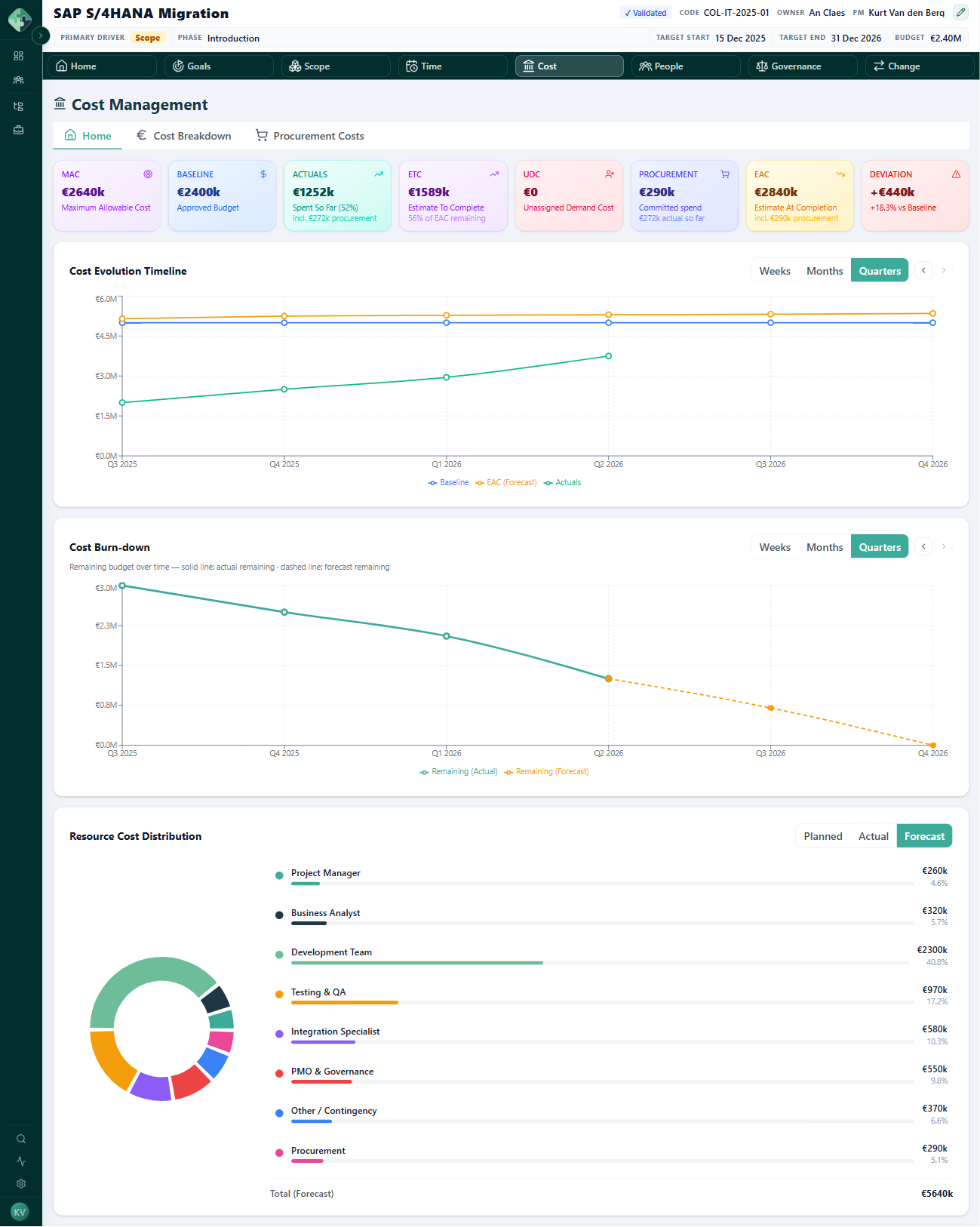The height and width of the screenshot is (1227, 980).
Task: Show Actual resource cost distribution
Action: tap(874, 836)
